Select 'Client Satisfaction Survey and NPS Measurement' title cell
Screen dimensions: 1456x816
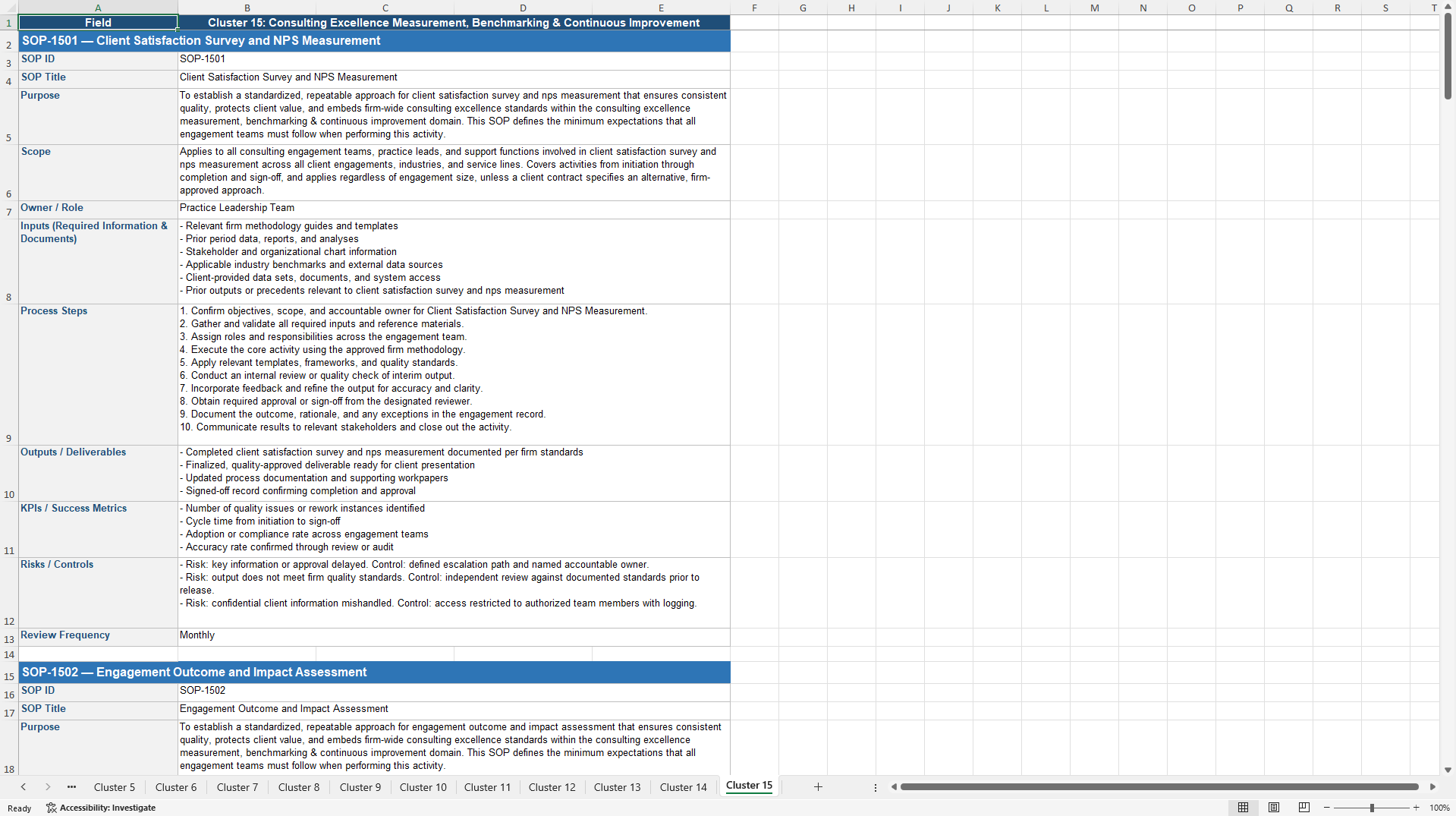coord(454,79)
